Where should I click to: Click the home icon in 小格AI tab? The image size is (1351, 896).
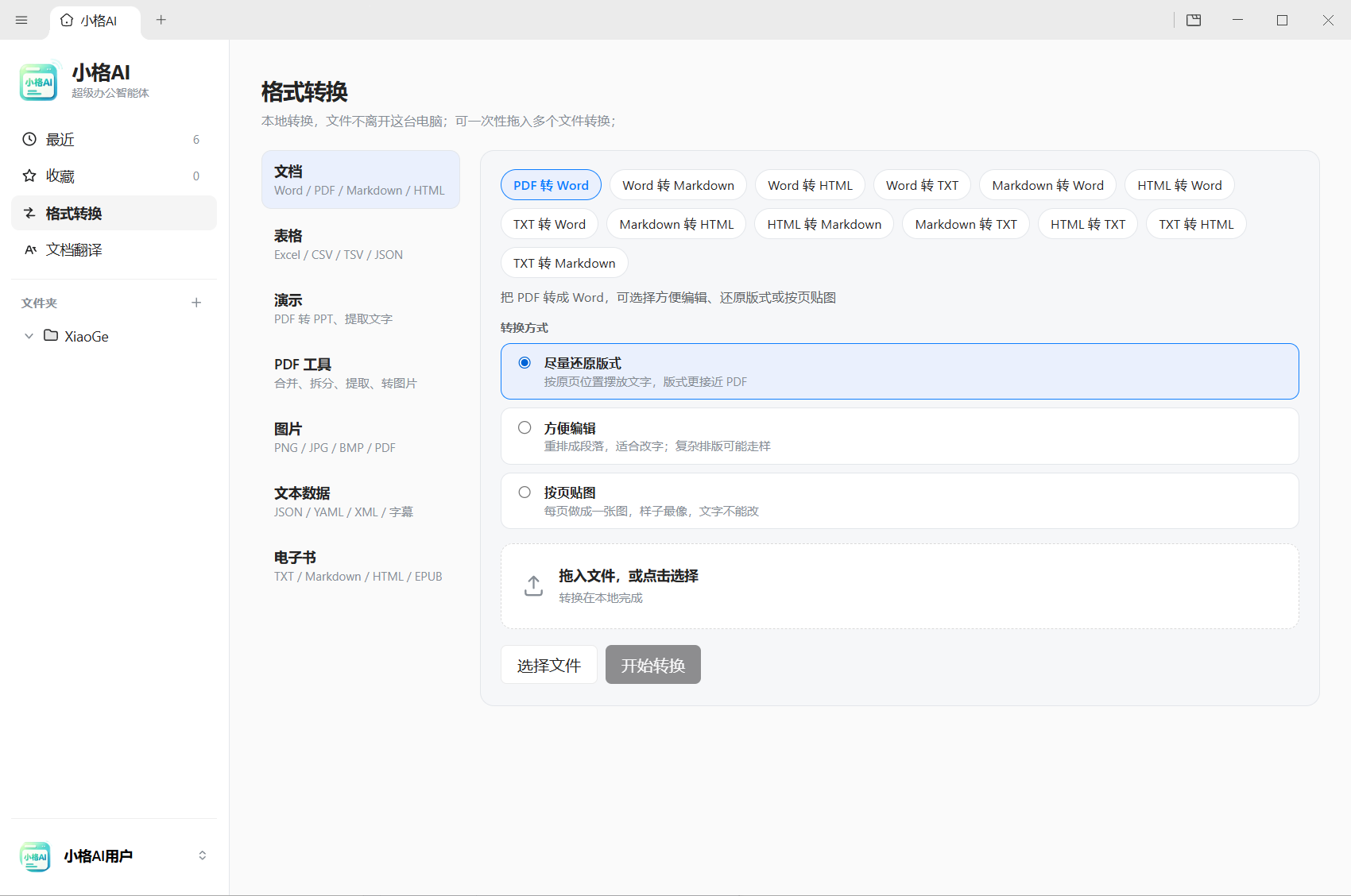(67, 20)
